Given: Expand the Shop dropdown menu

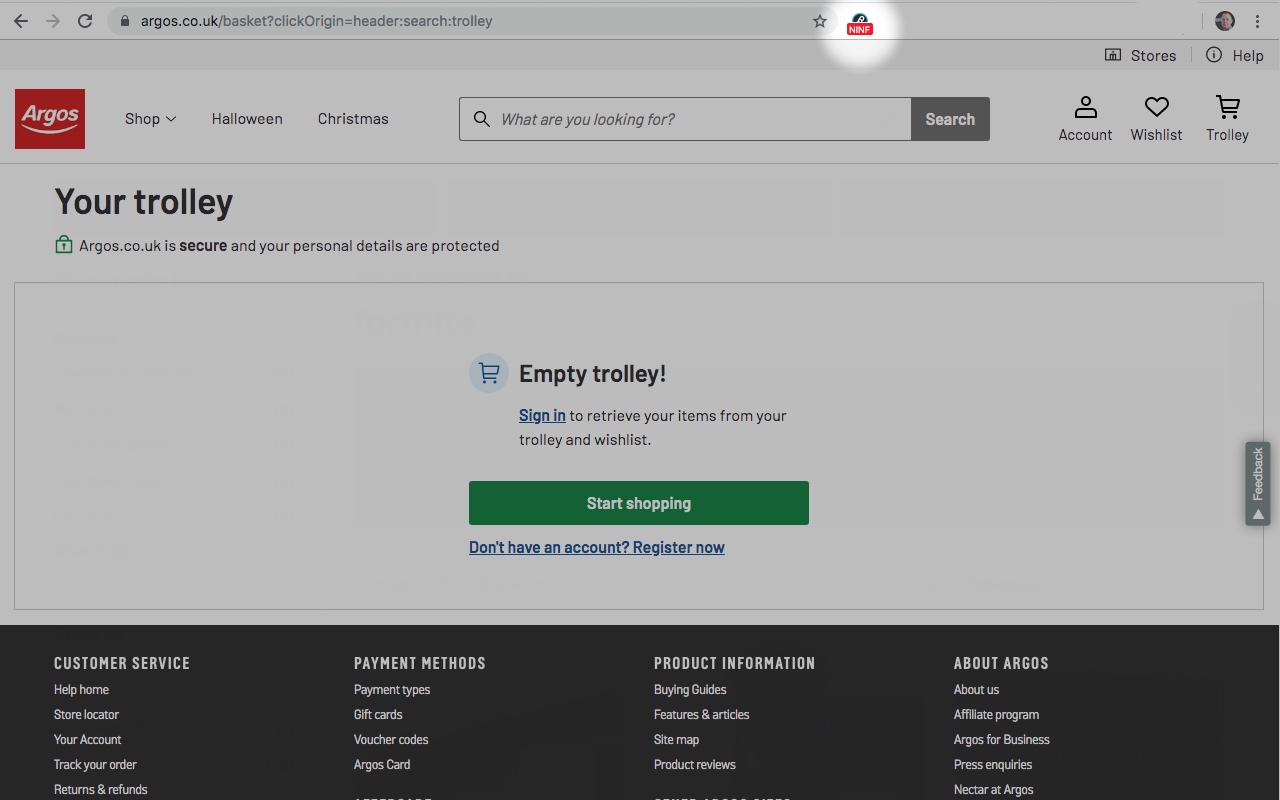Looking at the screenshot, I should 150,118.
